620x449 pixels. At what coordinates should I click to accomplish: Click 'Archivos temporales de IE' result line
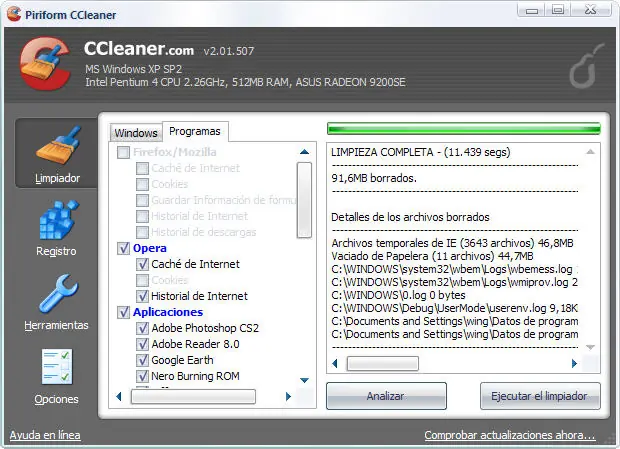click(x=452, y=243)
